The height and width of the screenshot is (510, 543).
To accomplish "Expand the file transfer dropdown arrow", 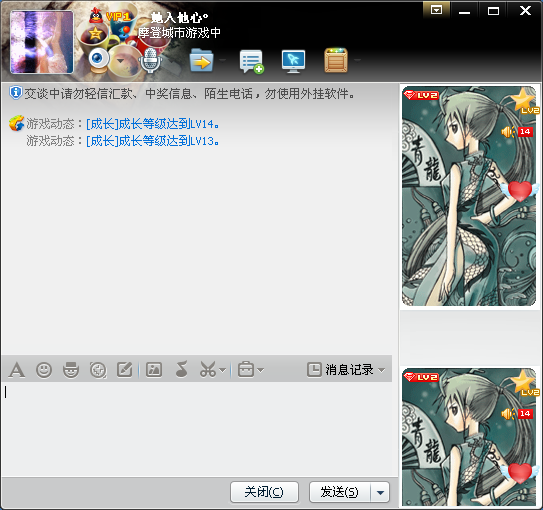I will pos(222,60).
